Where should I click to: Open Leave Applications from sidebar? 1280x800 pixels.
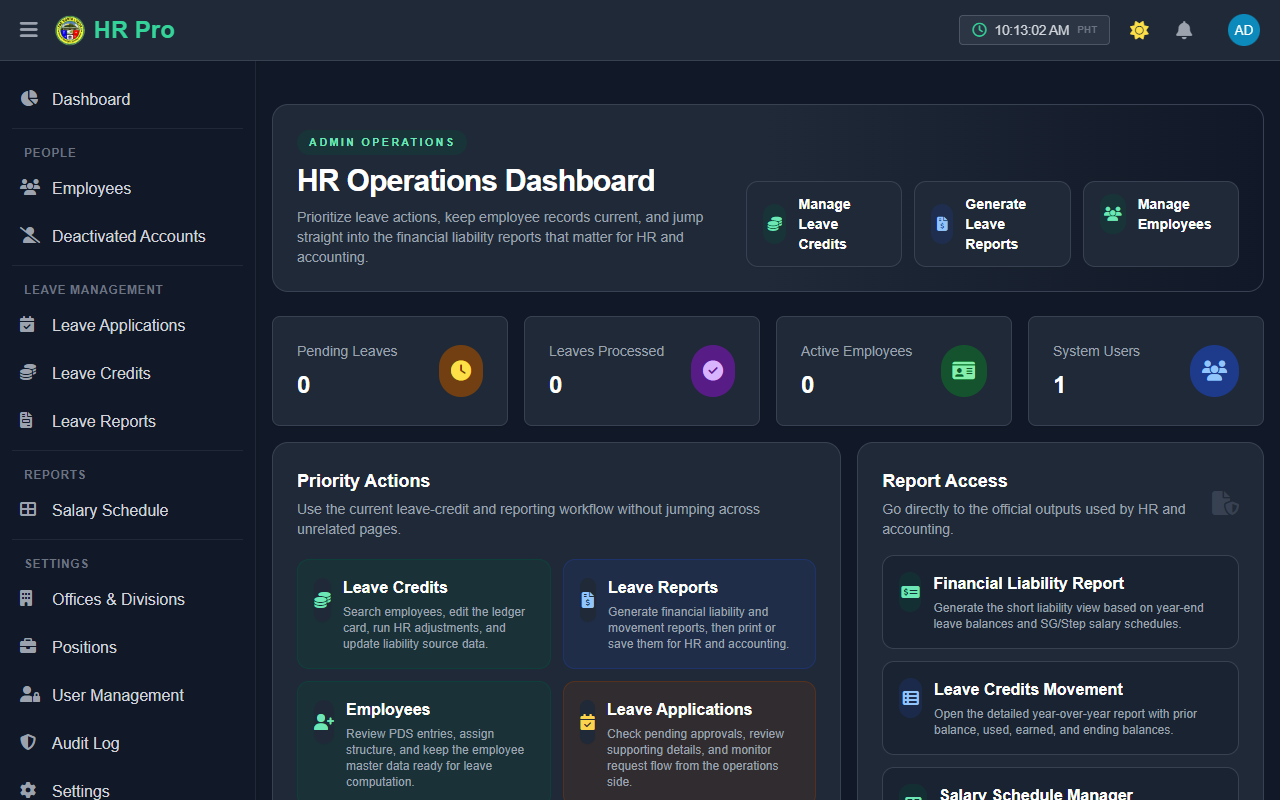[x=128, y=325]
